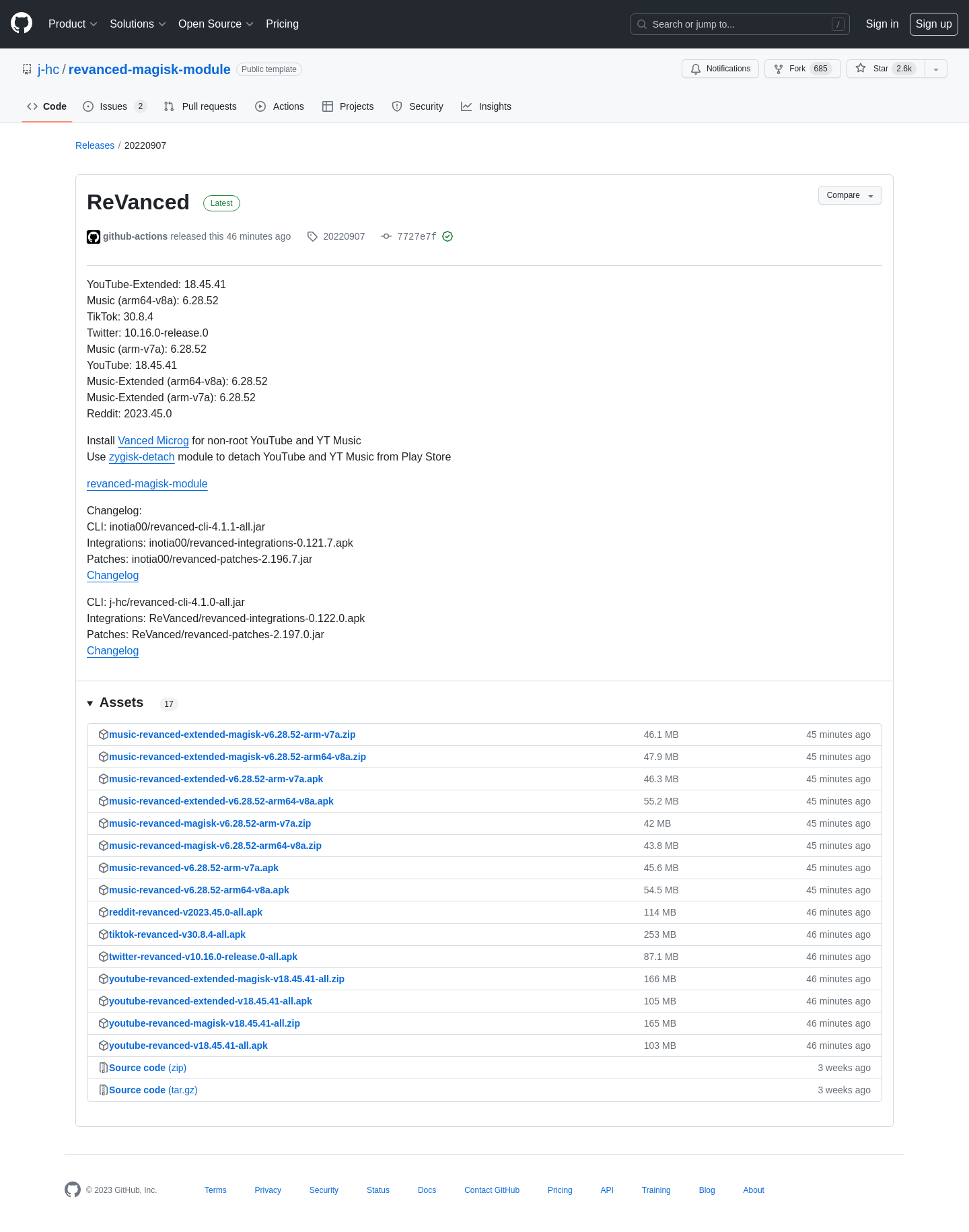Click the verified commit checkmark icon
The height and width of the screenshot is (1232, 969).
pyautogui.click(x=447, y=236)
